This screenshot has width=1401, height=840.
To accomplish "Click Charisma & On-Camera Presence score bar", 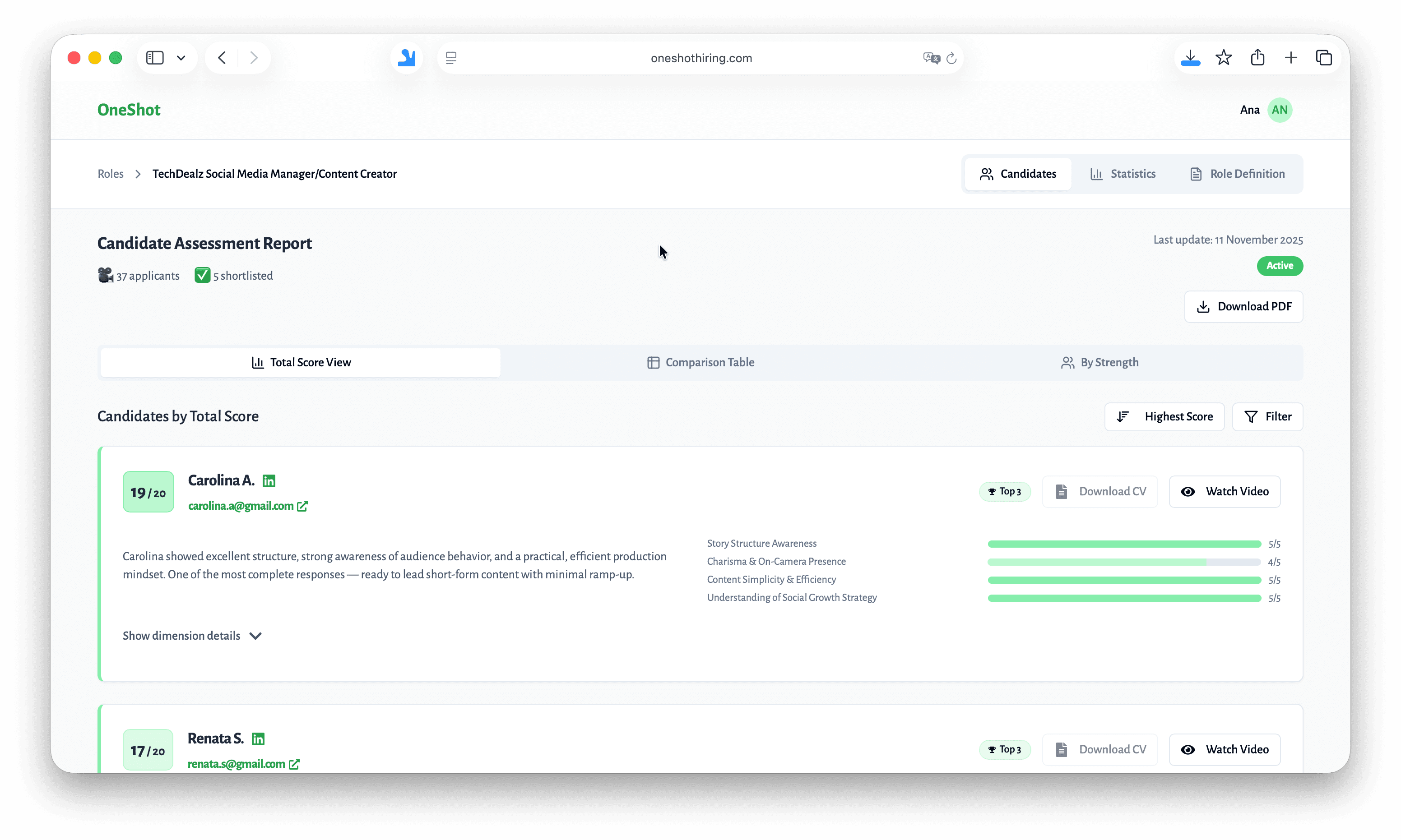I will pos(1123,562).
